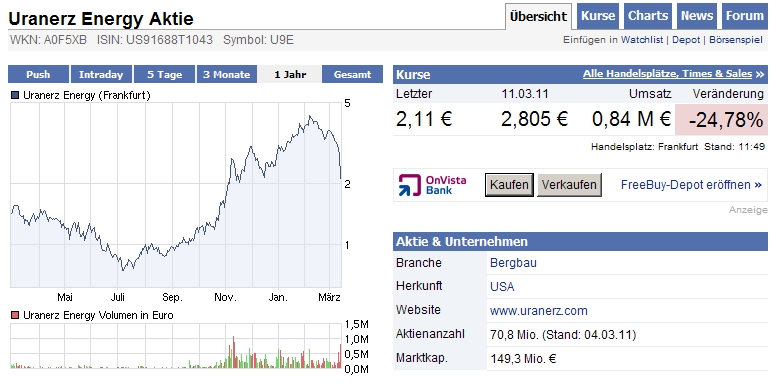Open the News tab
Viewport: 777px width, 387px height.
coord(696,16)
